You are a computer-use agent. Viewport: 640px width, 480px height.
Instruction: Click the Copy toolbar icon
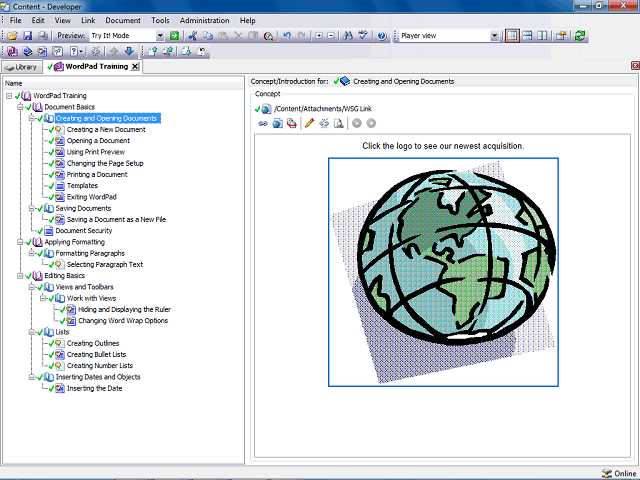point(208,36)
